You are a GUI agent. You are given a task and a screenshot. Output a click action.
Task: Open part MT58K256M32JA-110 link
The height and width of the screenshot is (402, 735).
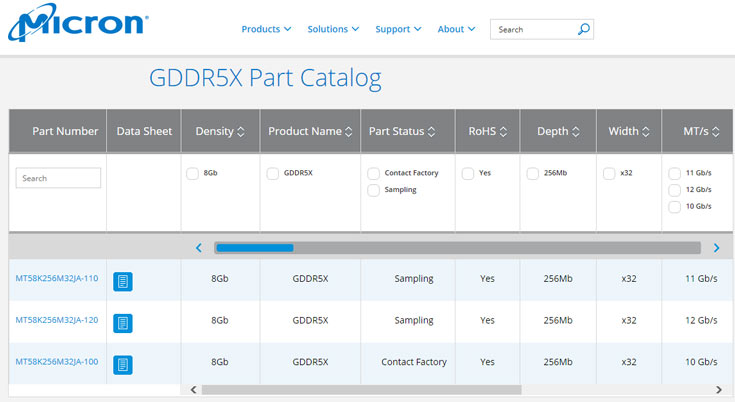[x=57, y=278]
